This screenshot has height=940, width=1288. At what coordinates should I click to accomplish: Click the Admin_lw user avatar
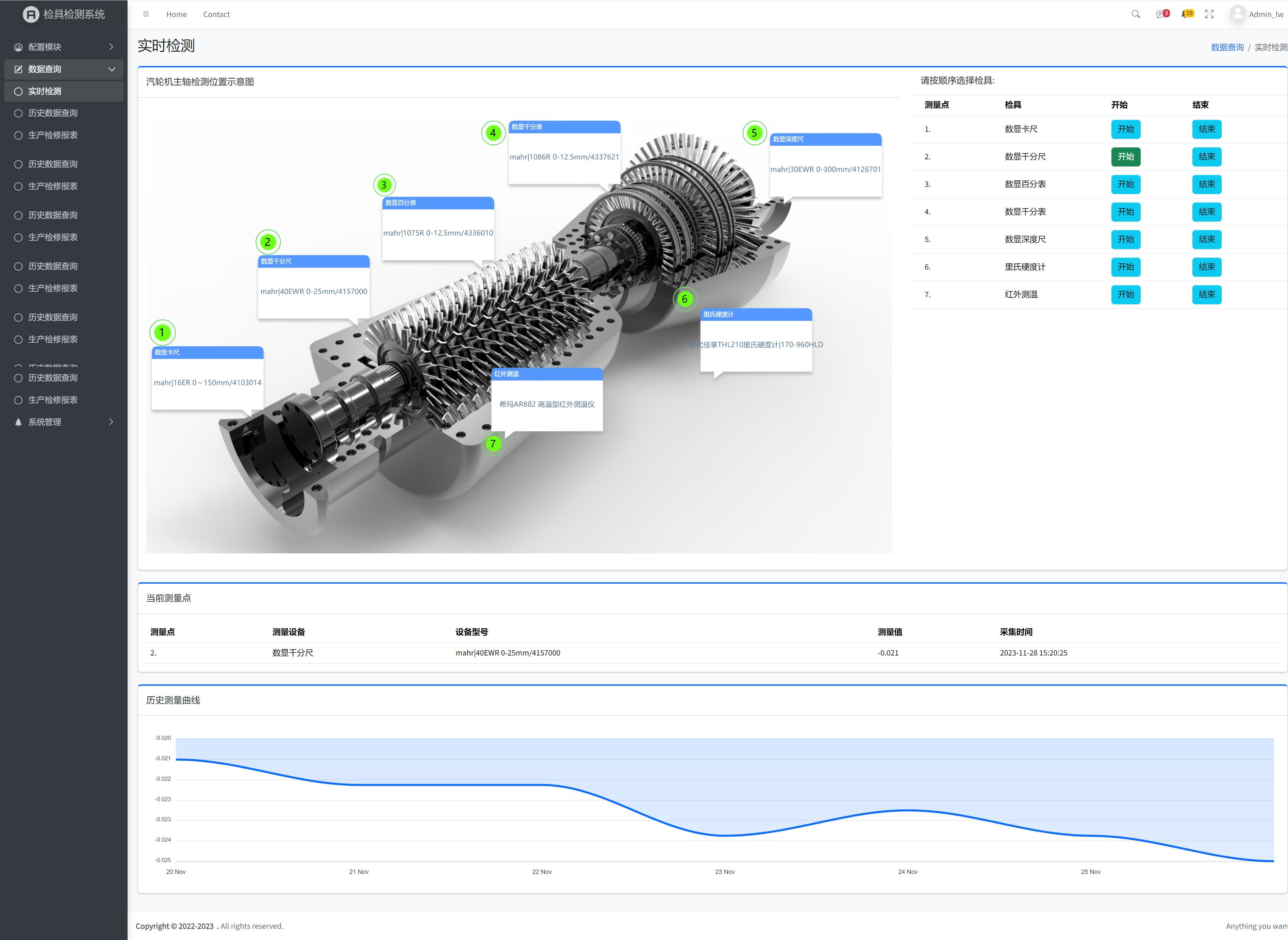(1237, 14)
